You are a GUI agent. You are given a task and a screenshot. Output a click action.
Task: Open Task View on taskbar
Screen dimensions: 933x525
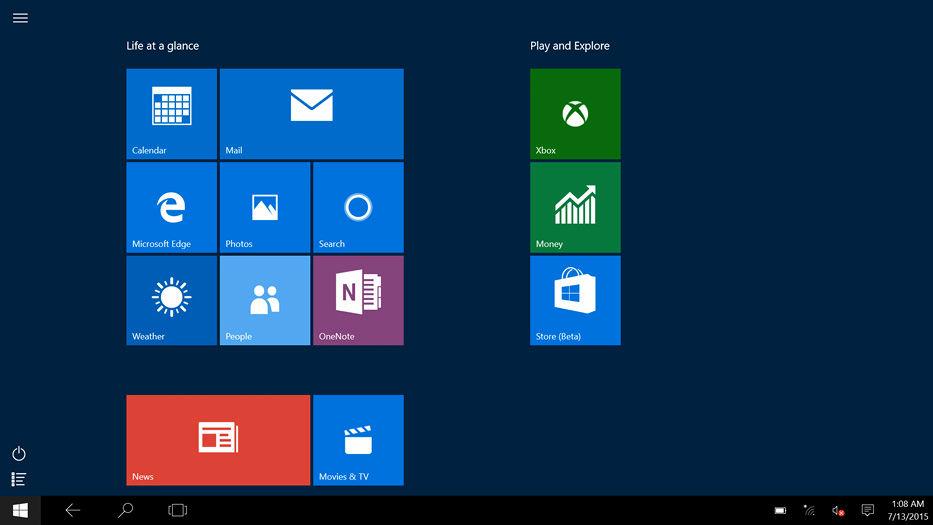pos(177,510)
